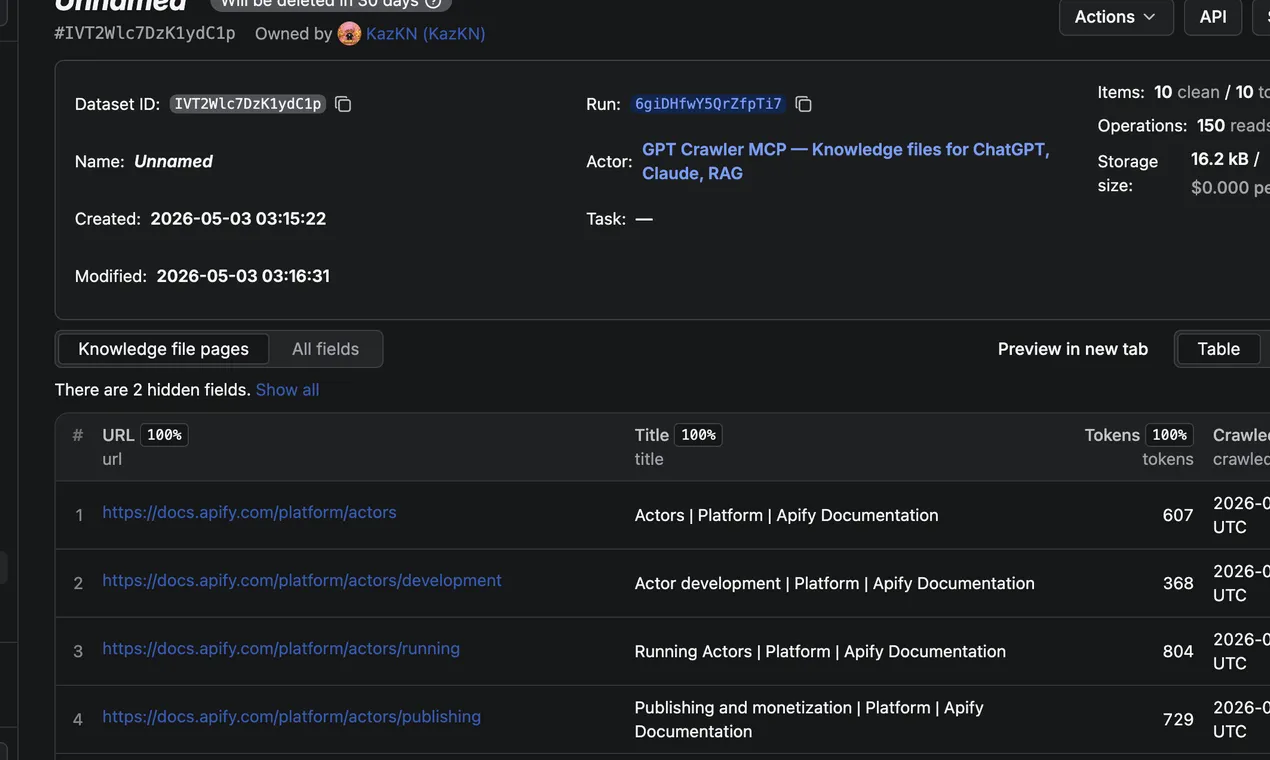Click the URL 100% fill badge
Viewport: 1270px width, 760px height.
[164, 435]
